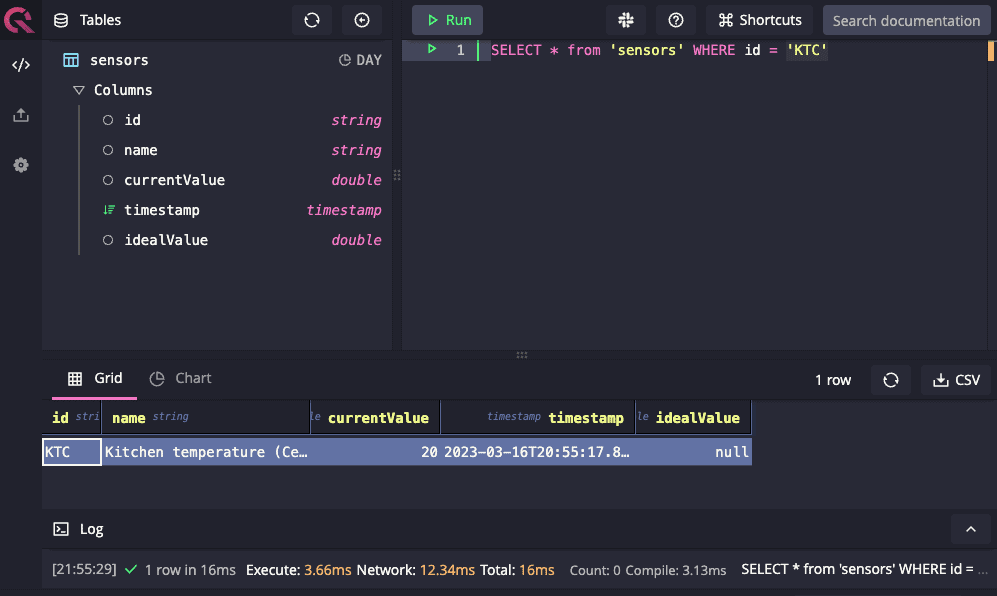The image size is (997, 596).
Task: Click the QuestDB logo icon
Action: (19, 19)
